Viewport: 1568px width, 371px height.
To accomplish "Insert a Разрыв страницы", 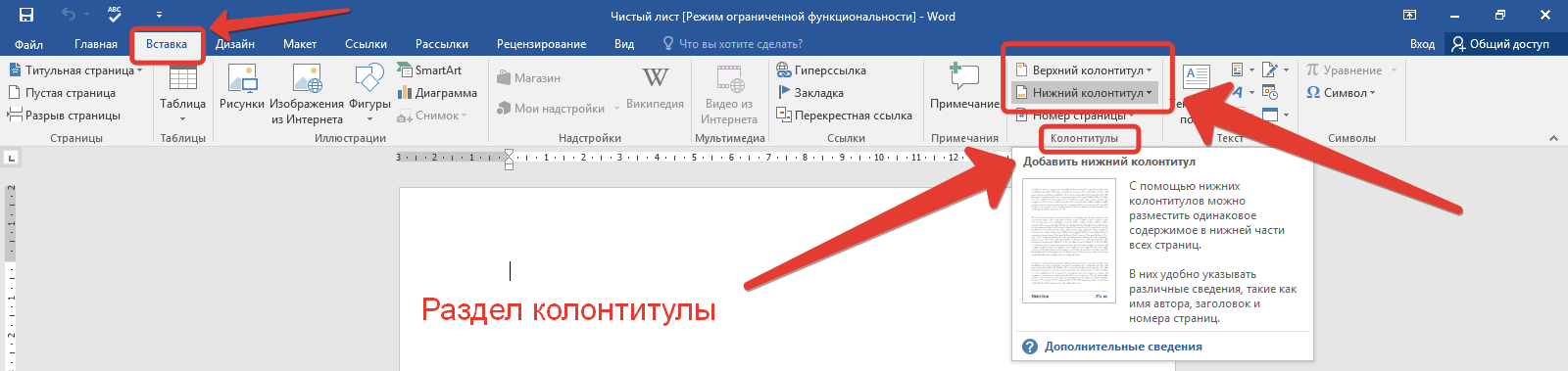I will (x=64, y=116).
